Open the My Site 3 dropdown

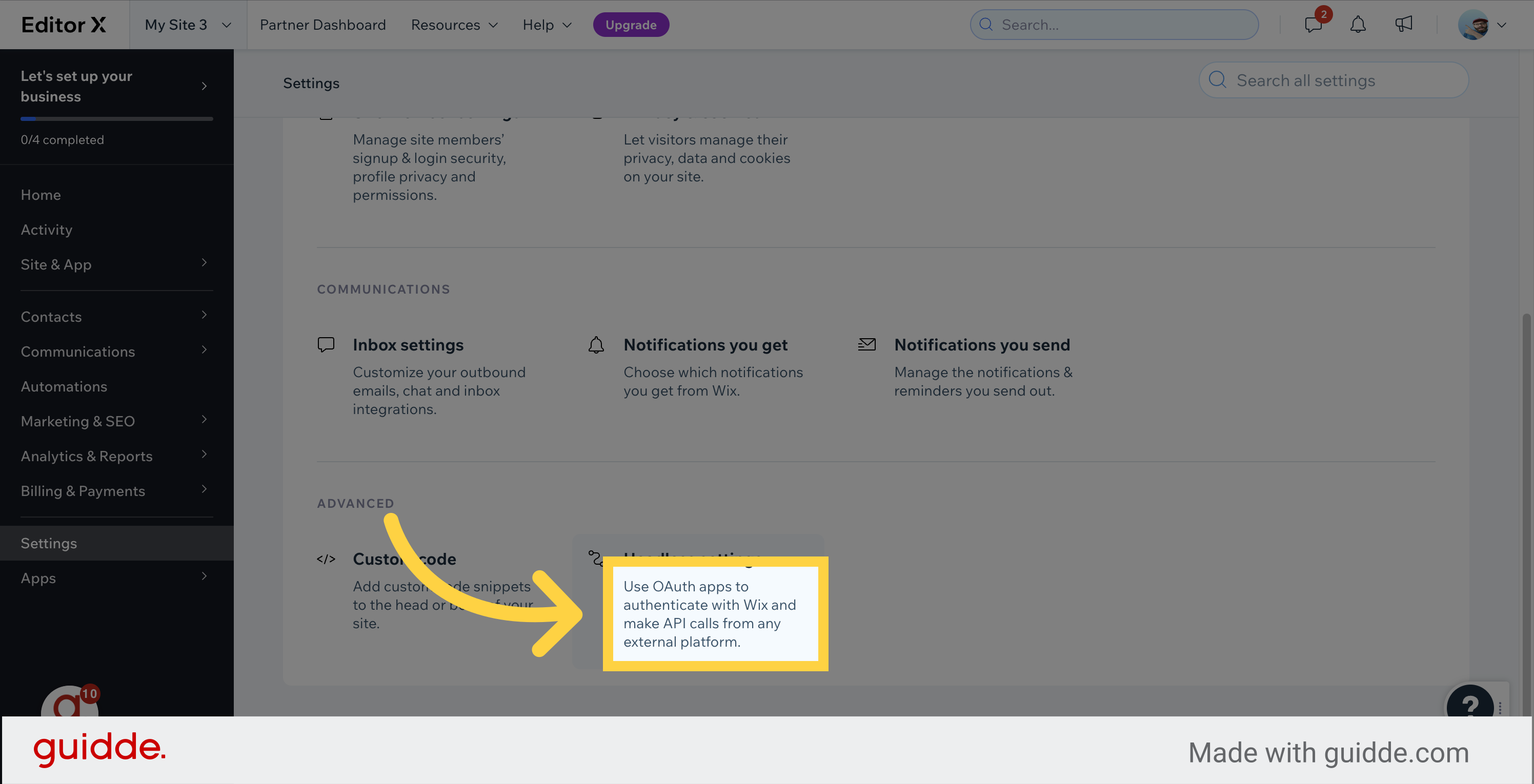coord(188,25)
